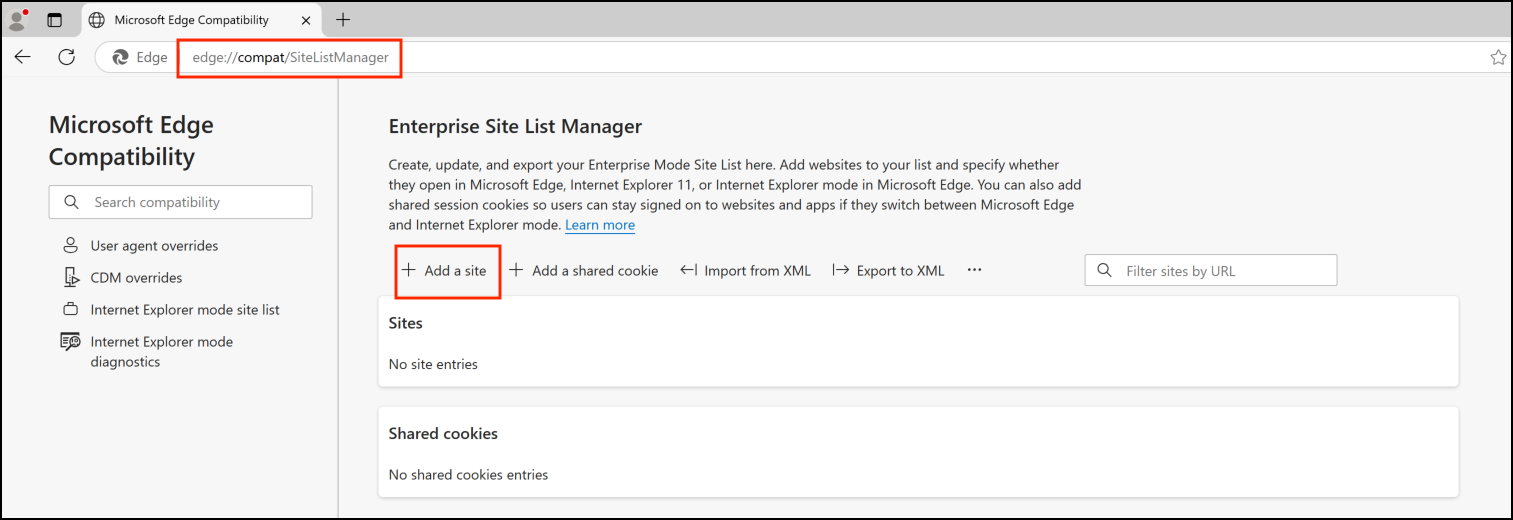The width and height of the screenshot is (1513, 520).
Task: Choose Import from XML
Action: 746,270
